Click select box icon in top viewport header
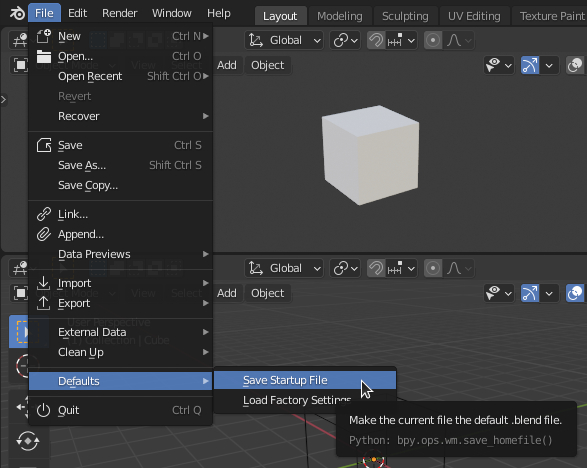 point(21,65)
